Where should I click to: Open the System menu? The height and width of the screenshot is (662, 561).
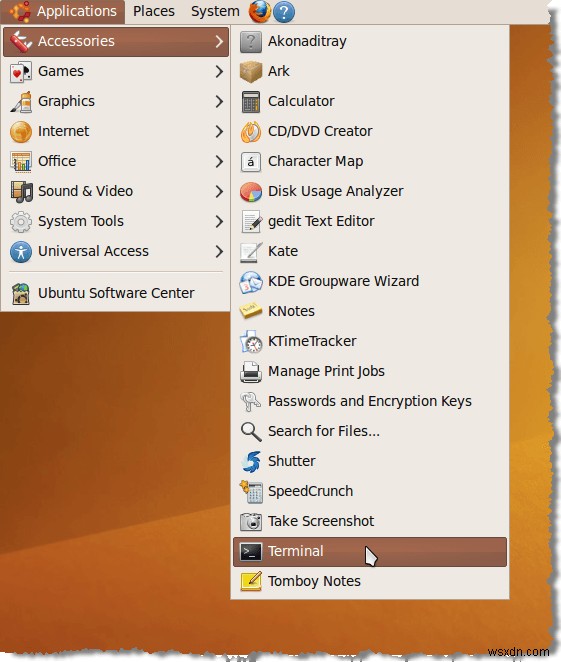pyautogui.click(x=215, y=11)
